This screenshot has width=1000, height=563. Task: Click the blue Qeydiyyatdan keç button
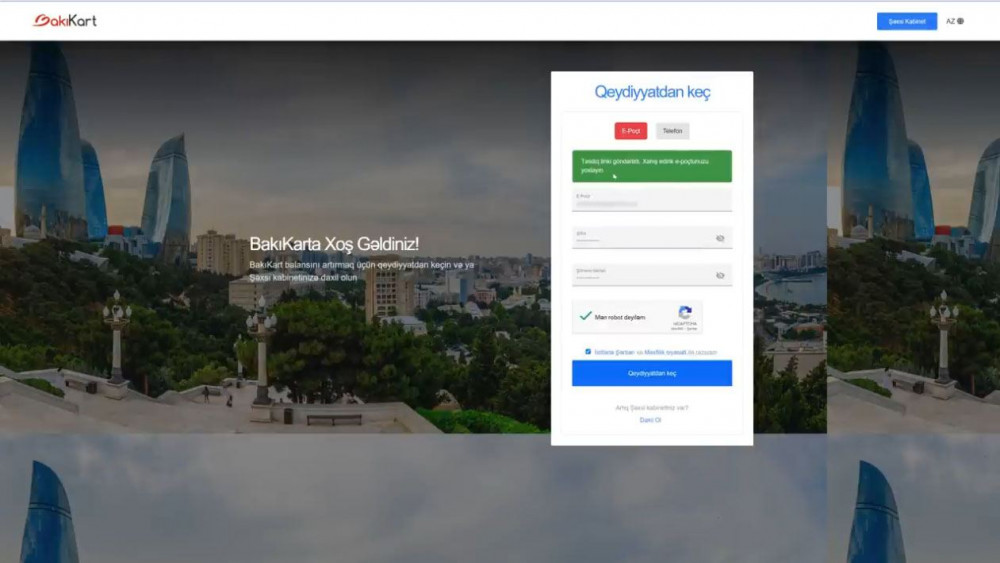652,373
